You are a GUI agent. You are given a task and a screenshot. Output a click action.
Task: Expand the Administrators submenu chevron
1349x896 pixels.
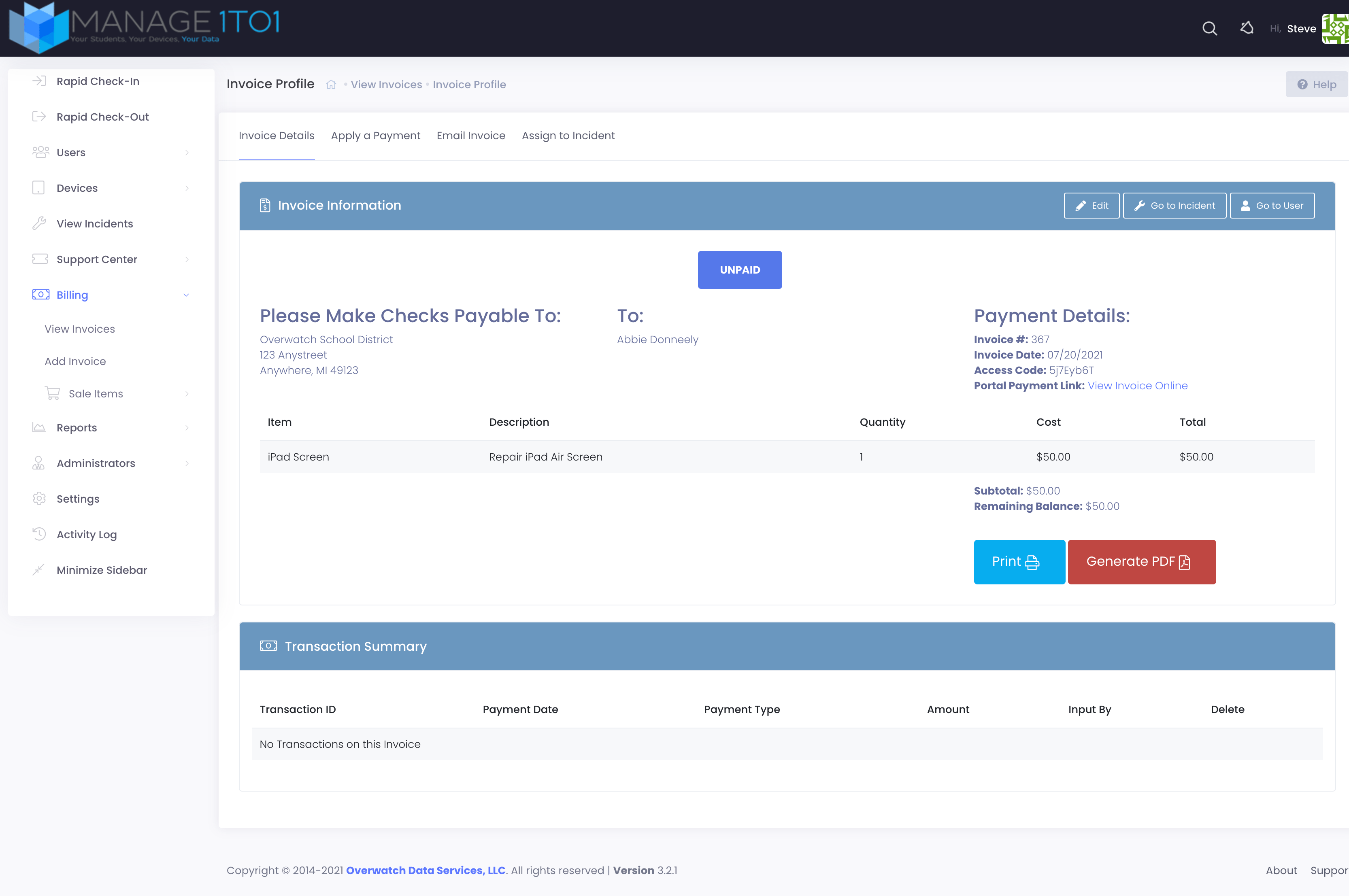[186, 463]
